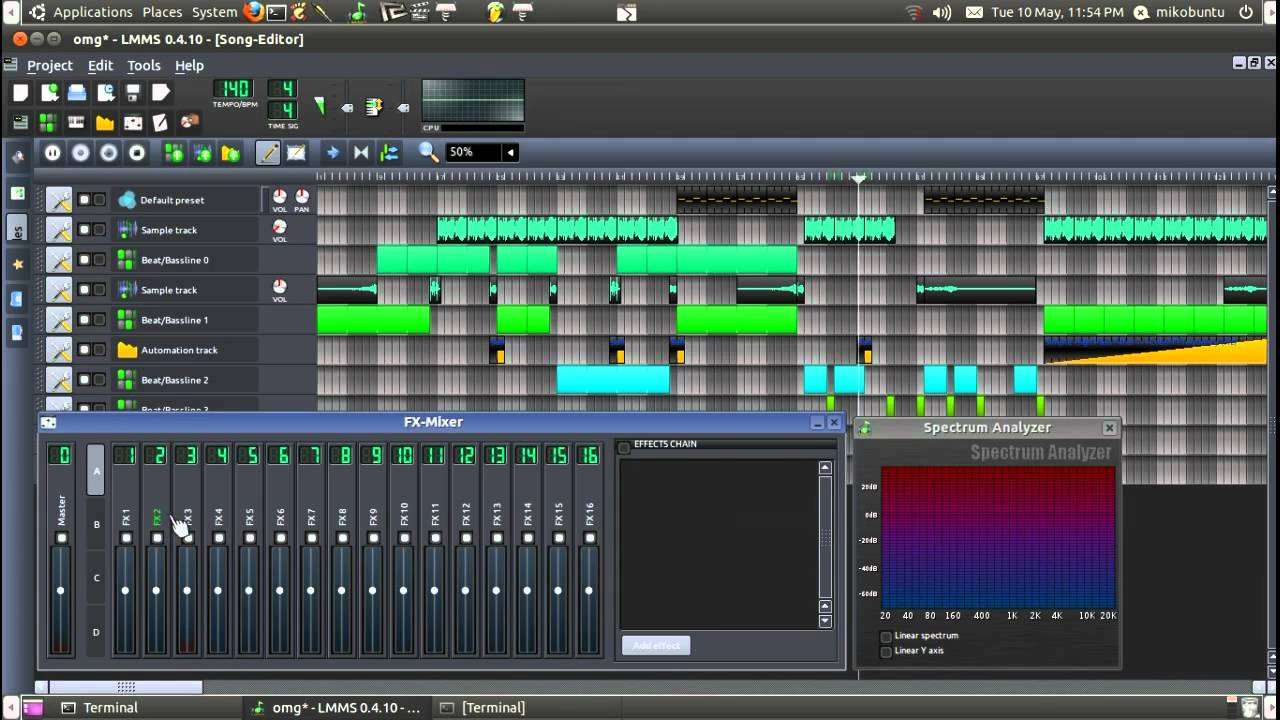Image resolution: width=1280 pixels, height=720 pixels.
Task: Add a sample track
Action: (x=203, y=153)
